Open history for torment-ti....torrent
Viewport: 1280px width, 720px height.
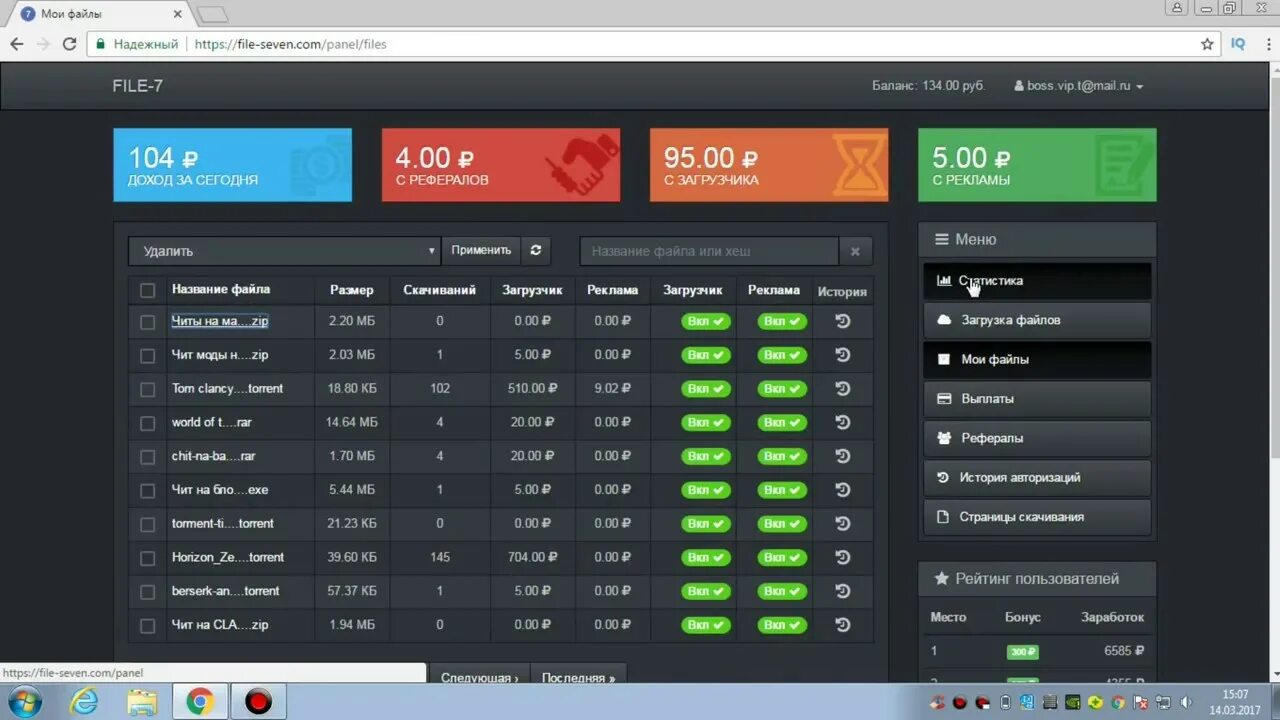tap(842, 523)
